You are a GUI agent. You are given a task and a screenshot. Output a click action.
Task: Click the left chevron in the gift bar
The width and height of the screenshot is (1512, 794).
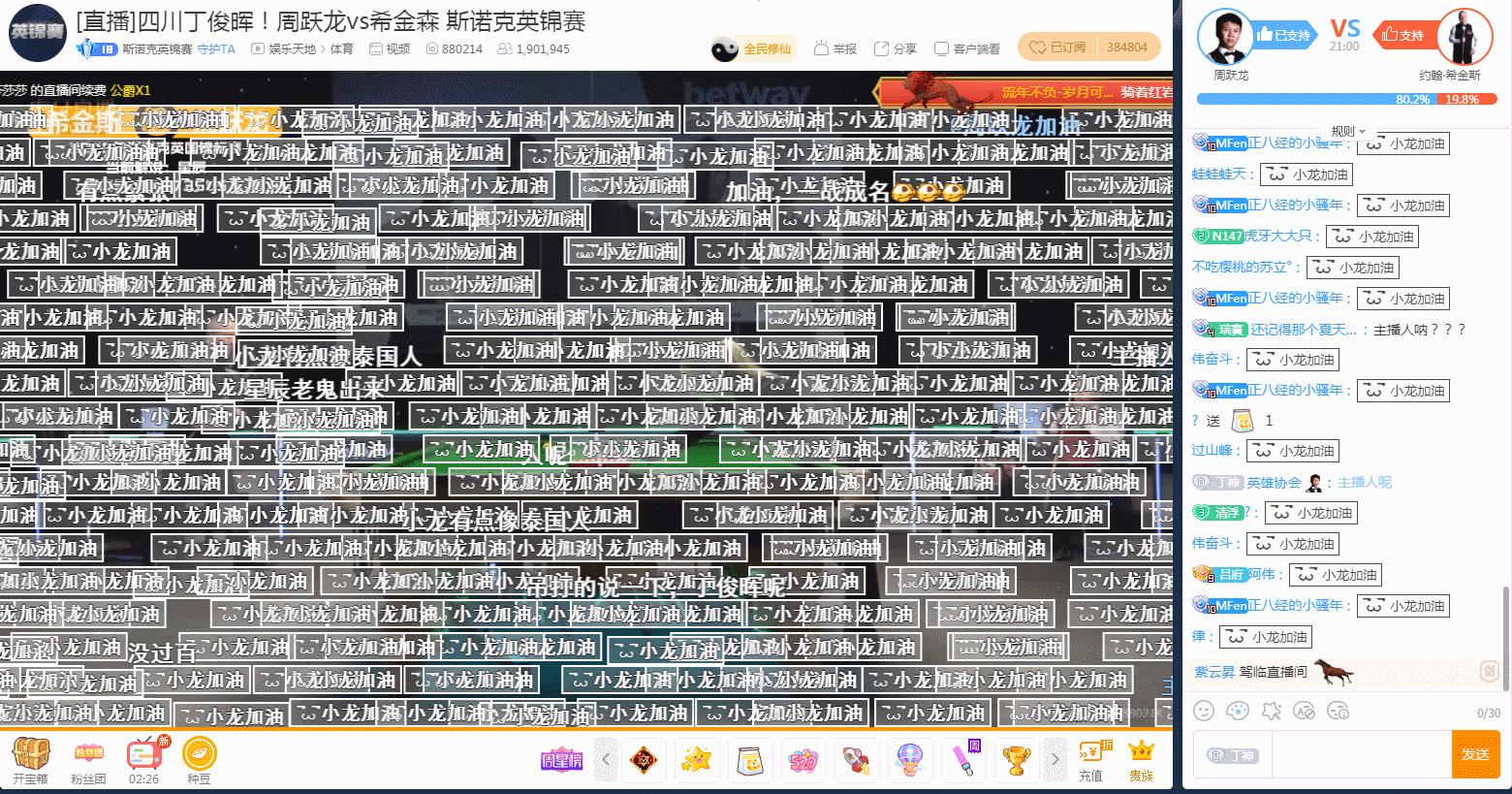[605, 760]
